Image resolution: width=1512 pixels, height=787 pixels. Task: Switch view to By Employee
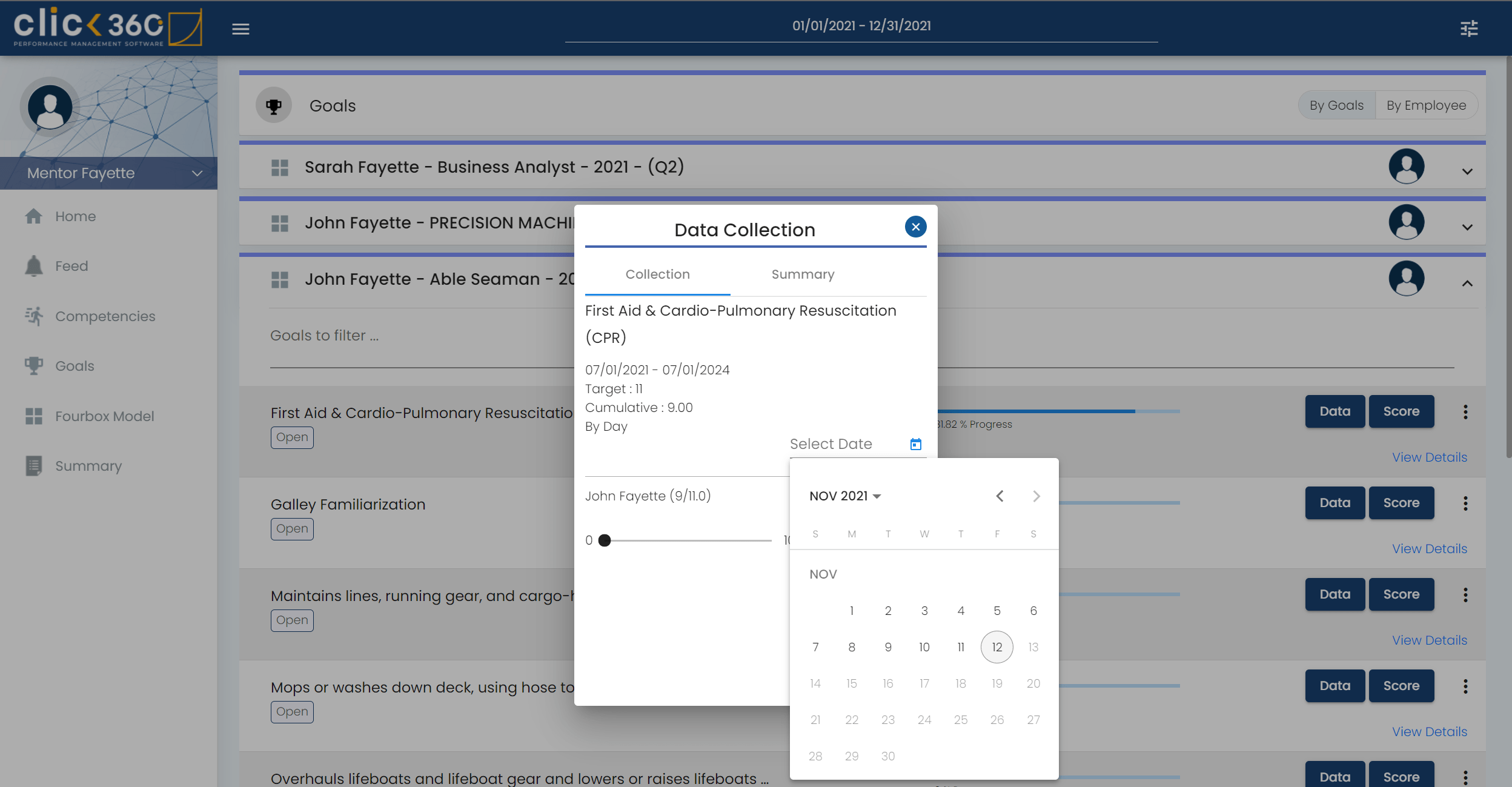[x=1426, y=105]
